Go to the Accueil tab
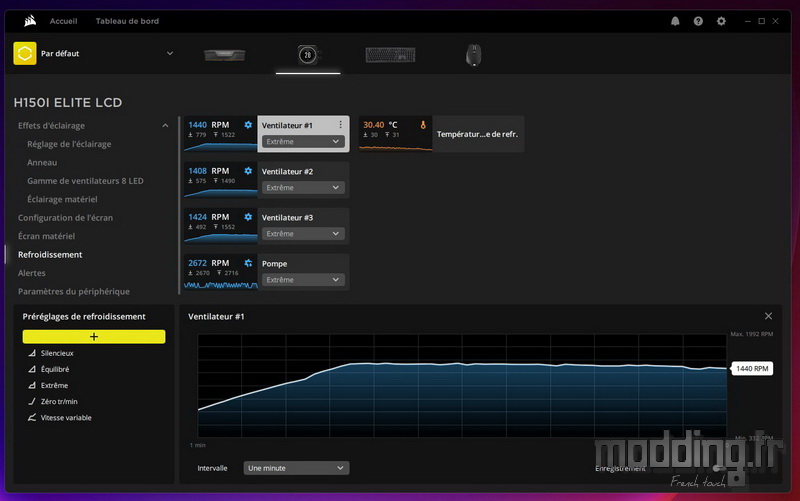 [63, 21]
